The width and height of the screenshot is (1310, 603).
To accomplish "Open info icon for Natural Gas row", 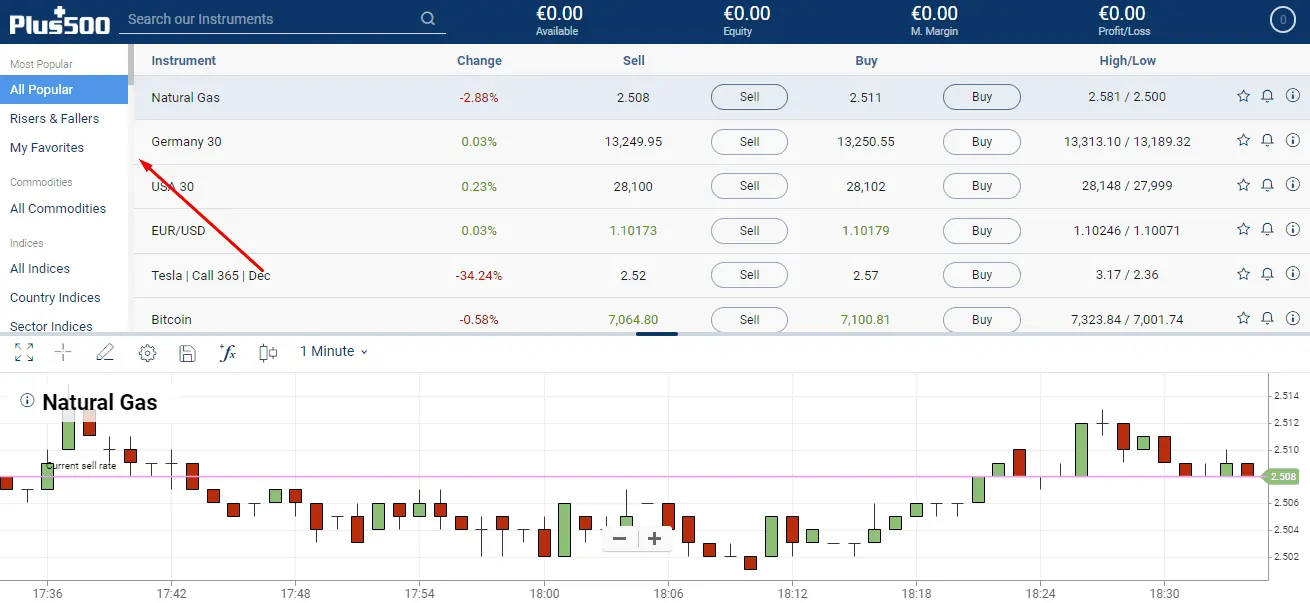I will (1292, 96).
